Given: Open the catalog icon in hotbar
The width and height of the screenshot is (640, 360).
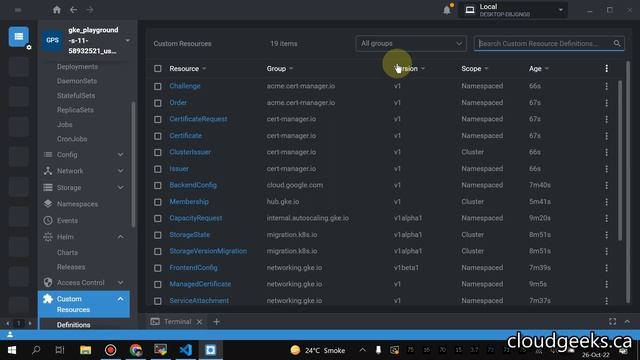Looking at the screenshot, I should coord(19,37).
